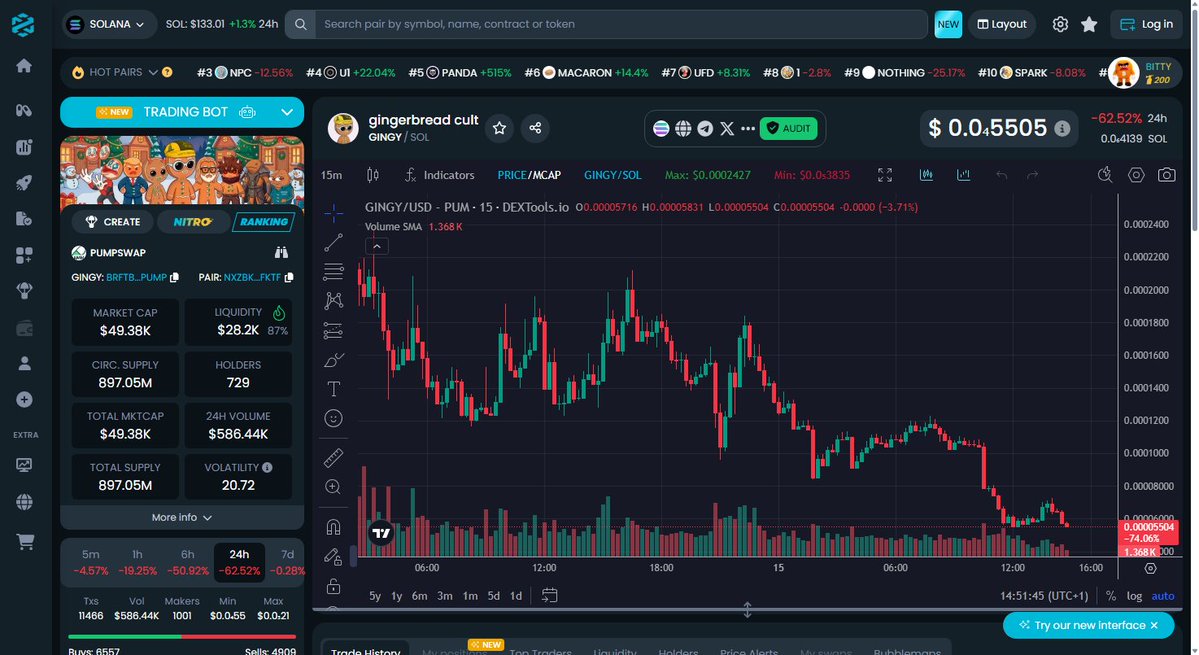Open the token's Telegram link icon

point(705,128)
